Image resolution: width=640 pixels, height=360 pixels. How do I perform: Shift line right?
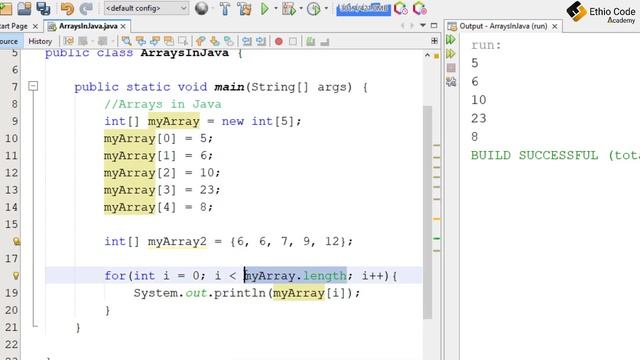tap(261, 41)
